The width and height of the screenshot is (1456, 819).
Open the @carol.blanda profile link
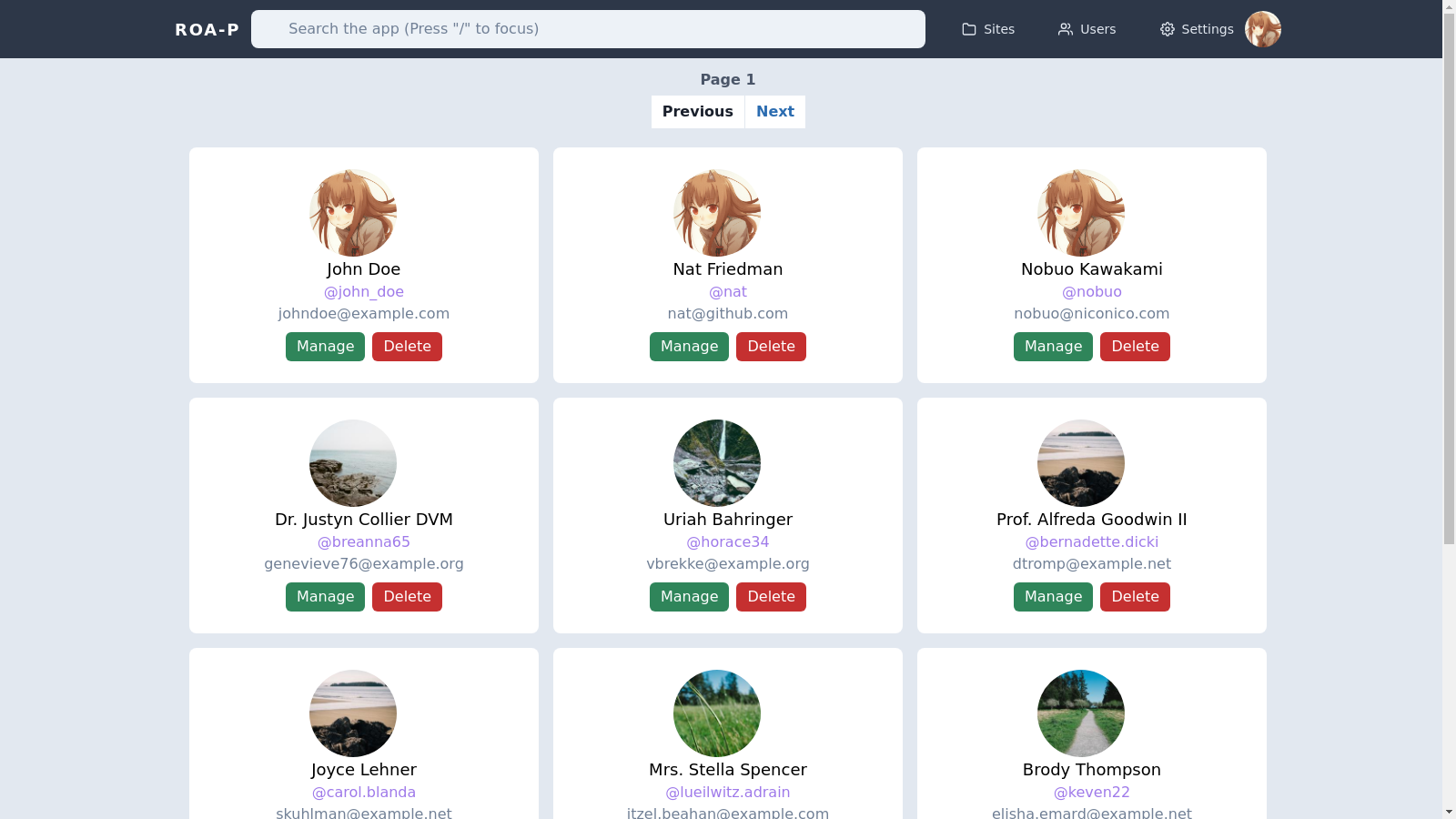(363, 792)
